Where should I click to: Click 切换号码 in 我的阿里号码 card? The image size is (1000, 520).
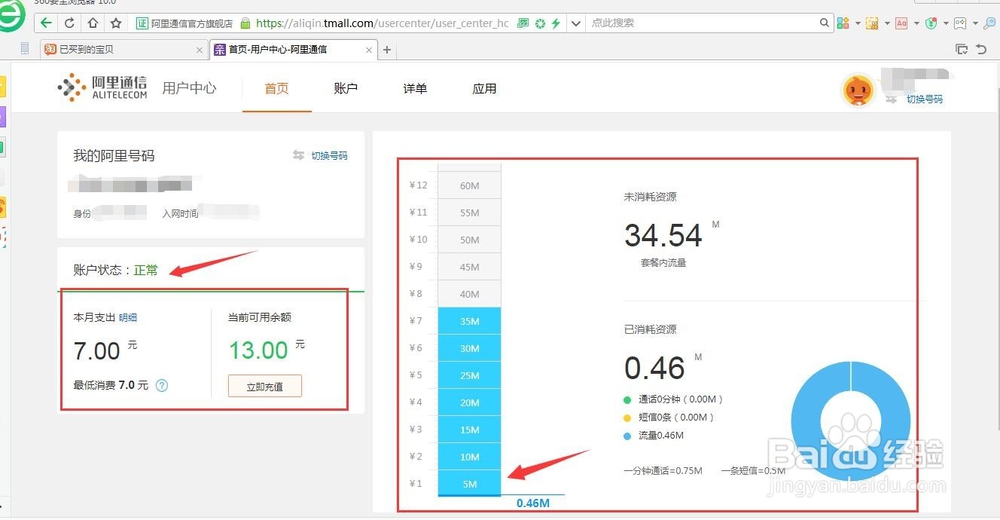point(329,156)
